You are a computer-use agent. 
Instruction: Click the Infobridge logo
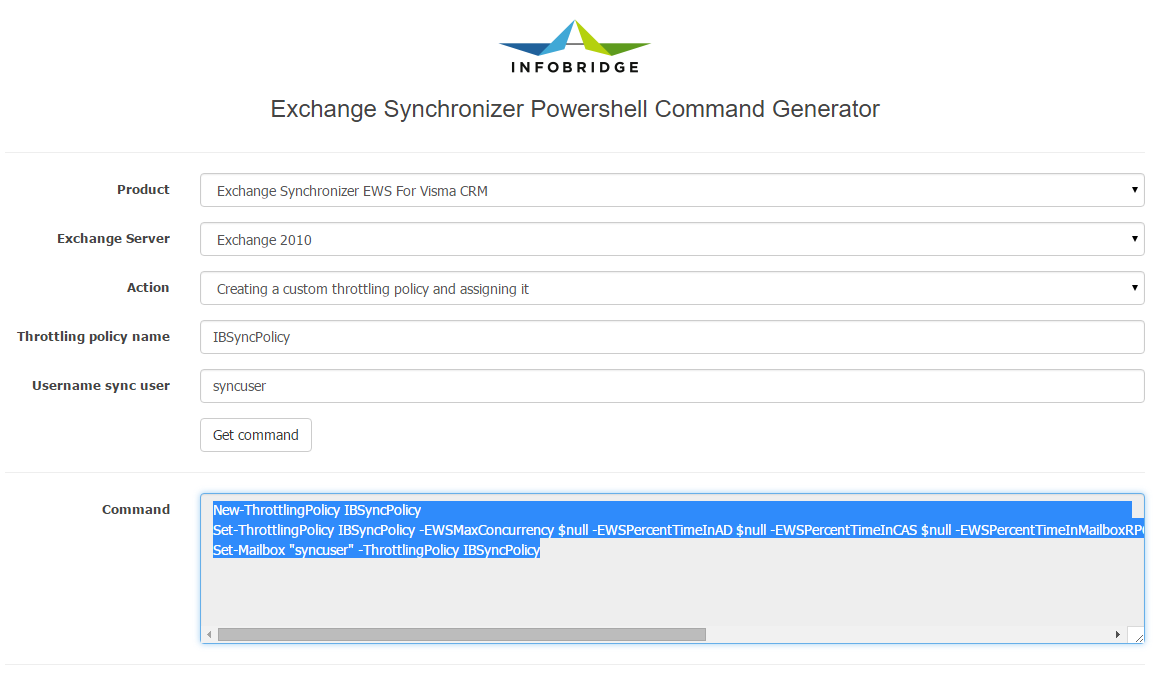pyautogui.click(x=575, y=47)
